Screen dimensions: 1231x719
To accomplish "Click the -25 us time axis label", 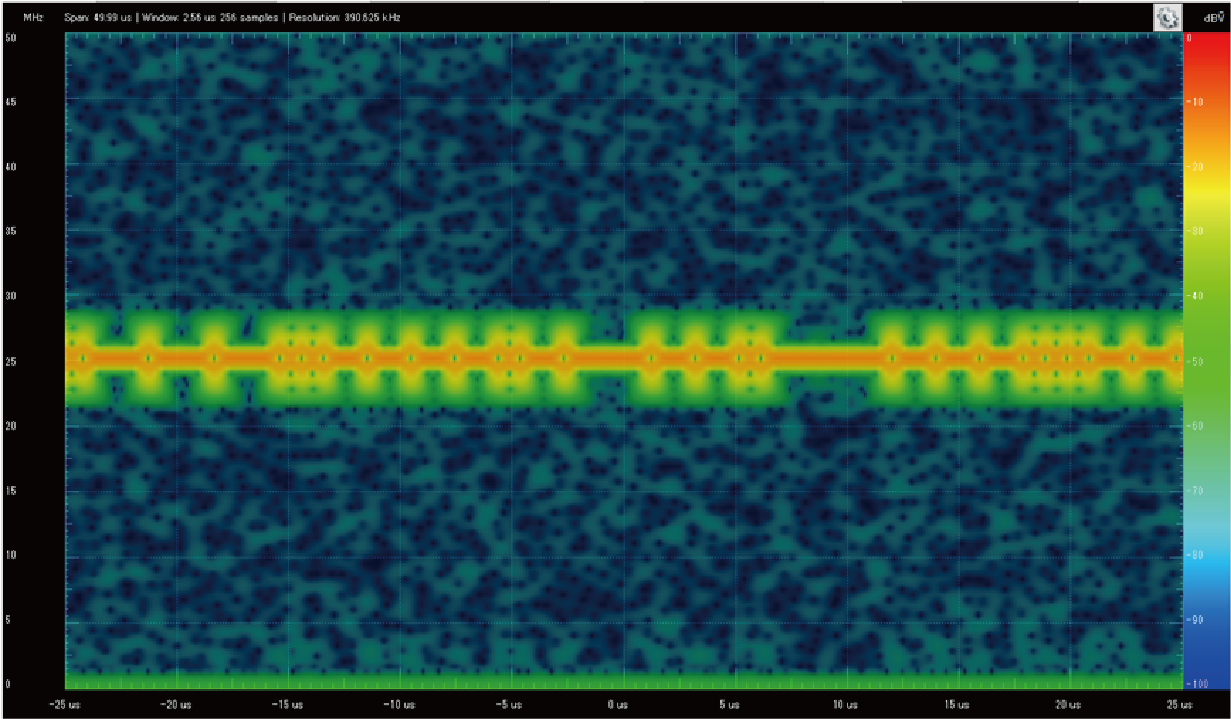I will (65, 704).
